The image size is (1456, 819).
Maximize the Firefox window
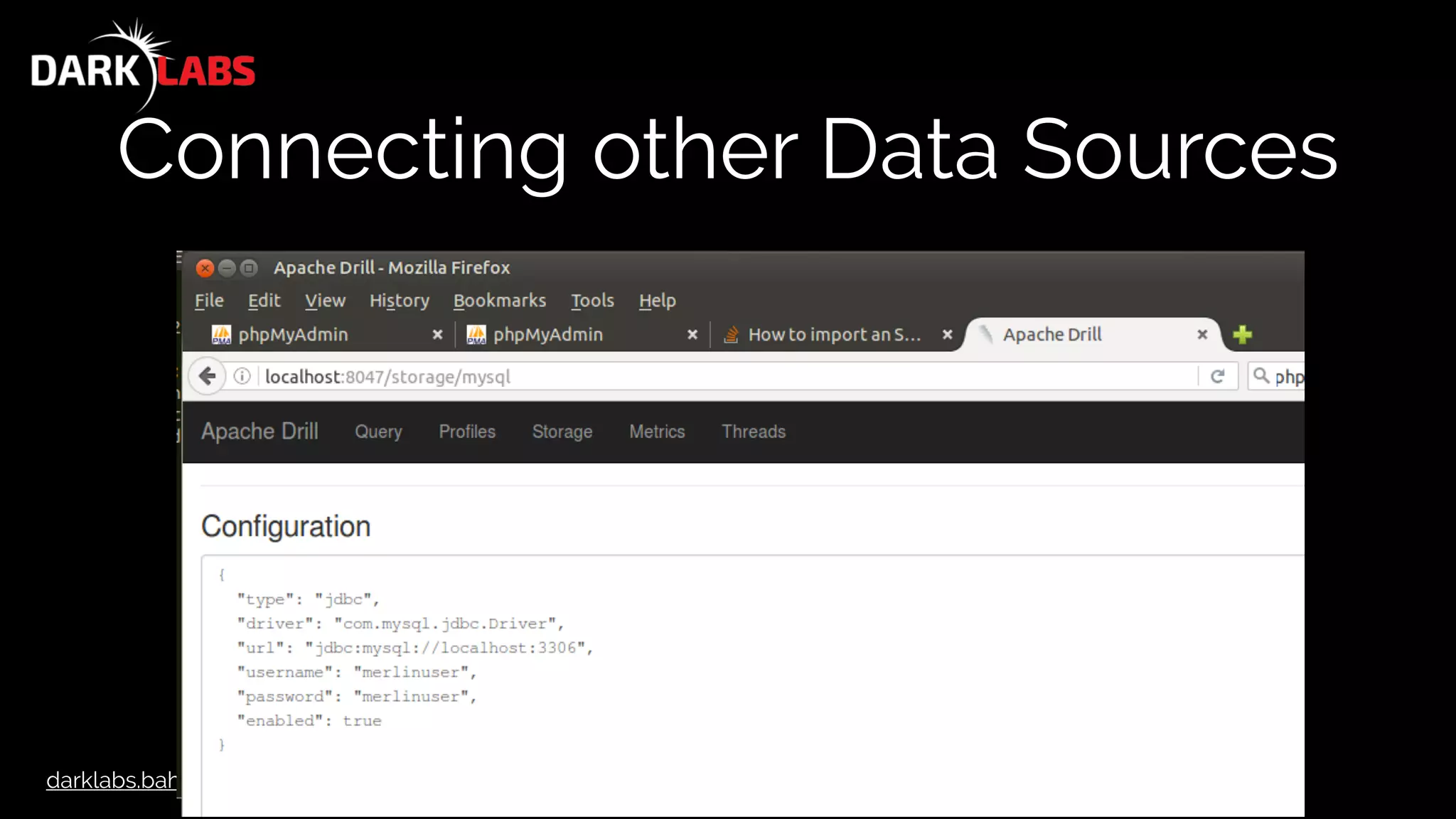[x=249, y=268]
